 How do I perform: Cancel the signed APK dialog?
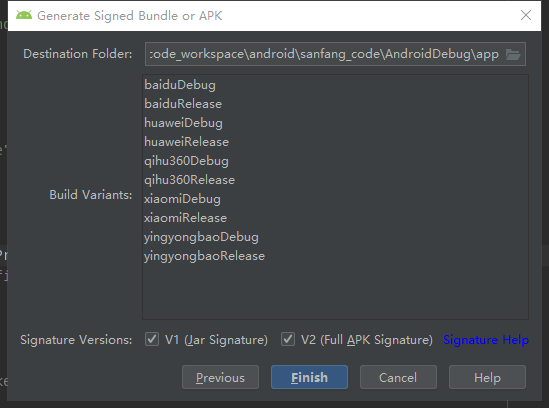pyautogui.click(x=398, y=377)
